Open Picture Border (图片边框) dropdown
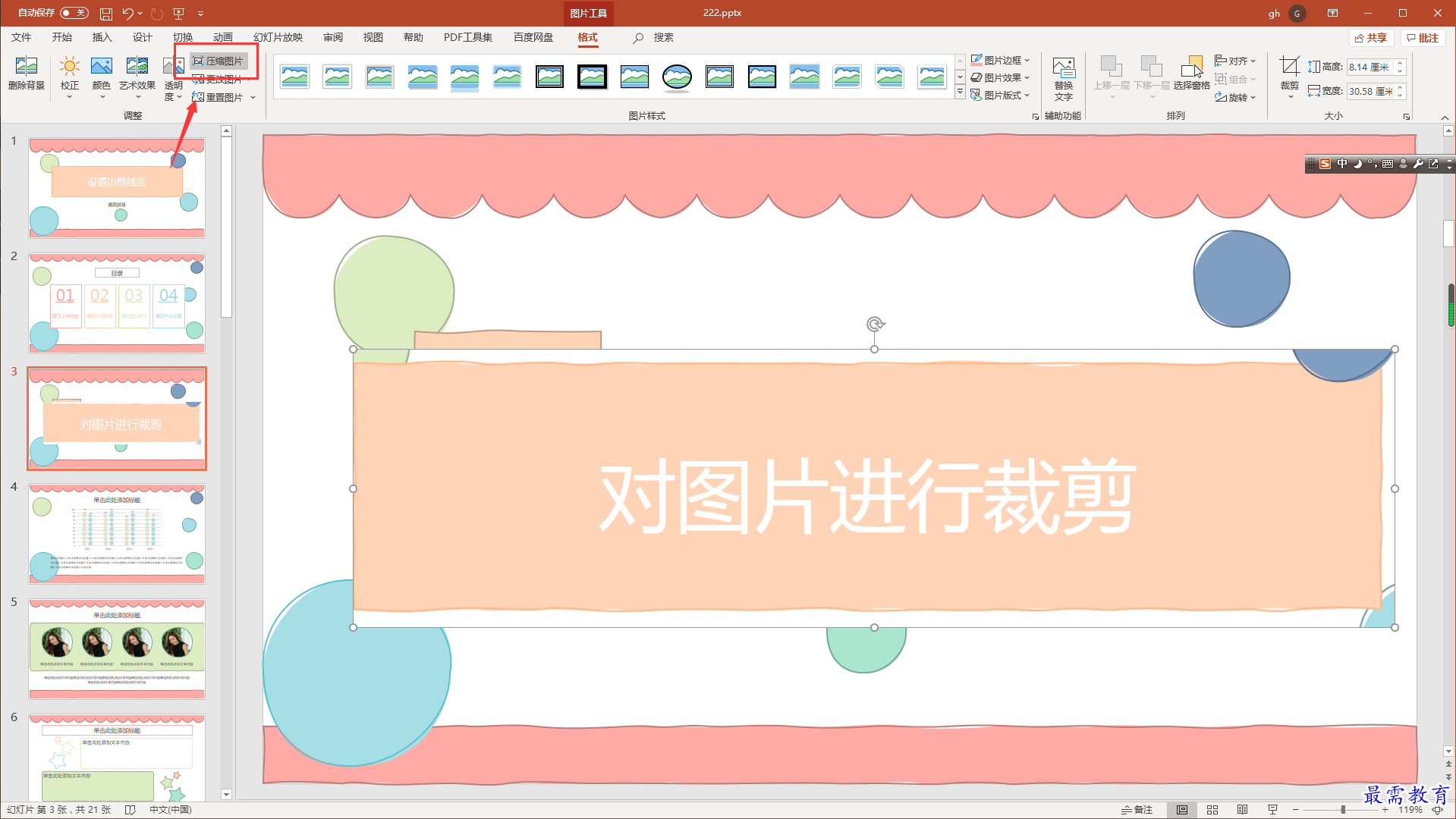 click(1001, 60)
